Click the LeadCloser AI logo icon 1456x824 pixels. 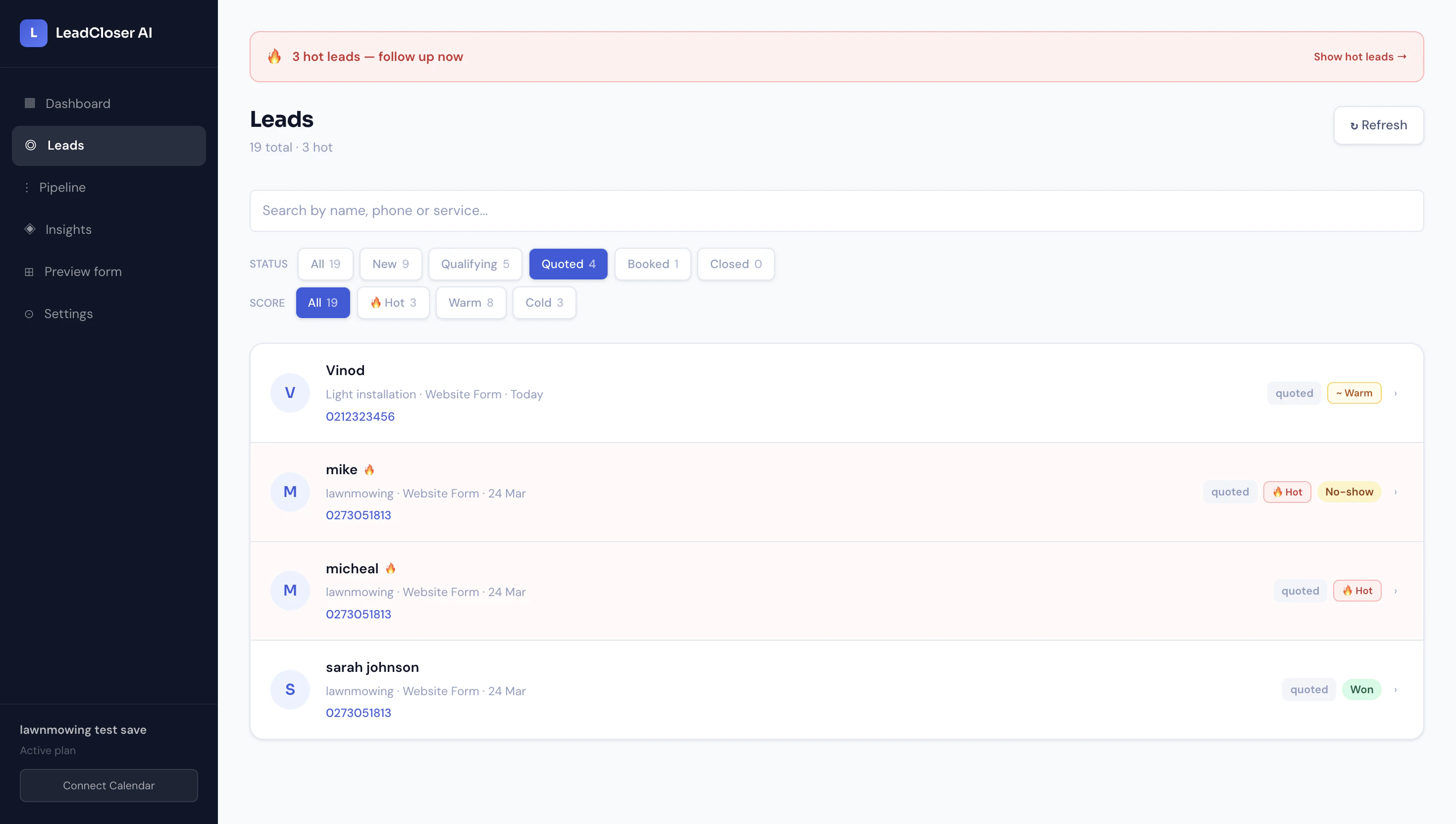coord(33,33)
